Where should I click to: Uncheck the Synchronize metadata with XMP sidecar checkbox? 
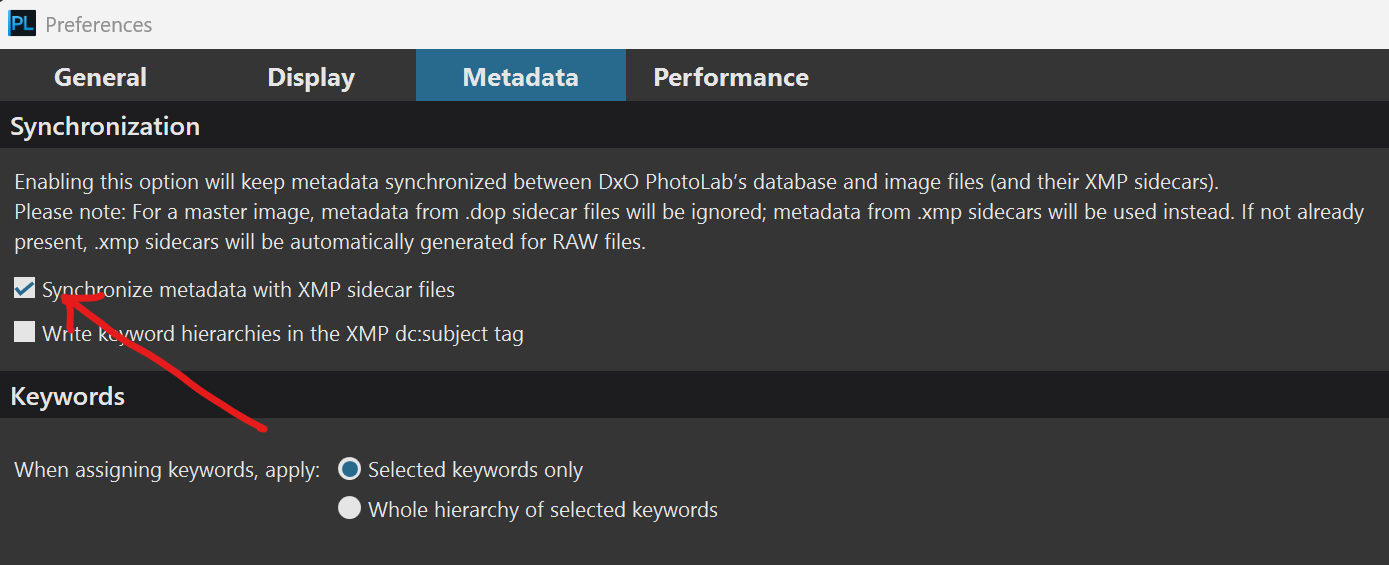[24, 290]
